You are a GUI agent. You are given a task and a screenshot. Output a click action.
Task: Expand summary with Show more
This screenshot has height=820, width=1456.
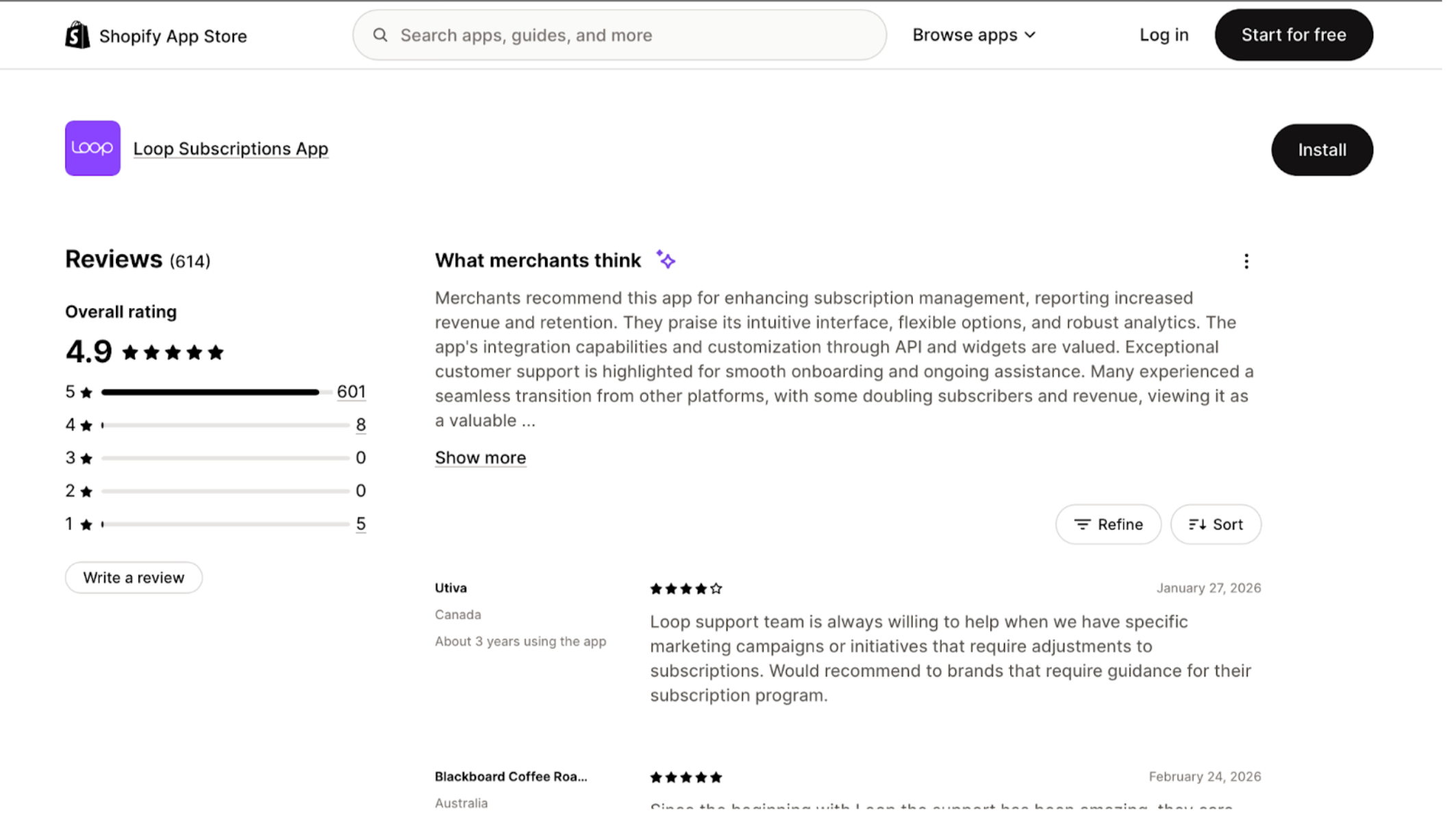coord(480,458)
